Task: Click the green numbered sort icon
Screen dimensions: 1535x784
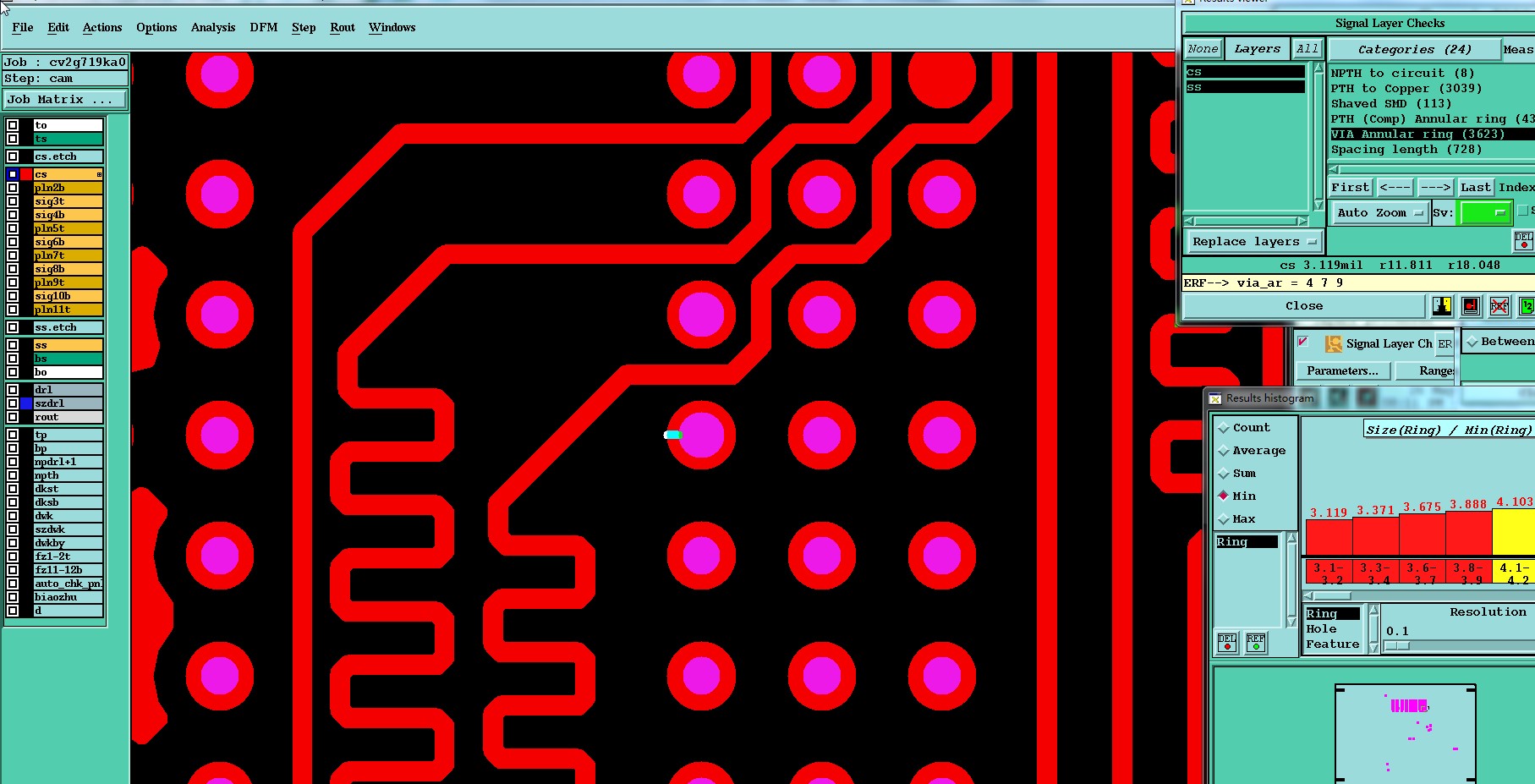Action: pos(1527,306)
